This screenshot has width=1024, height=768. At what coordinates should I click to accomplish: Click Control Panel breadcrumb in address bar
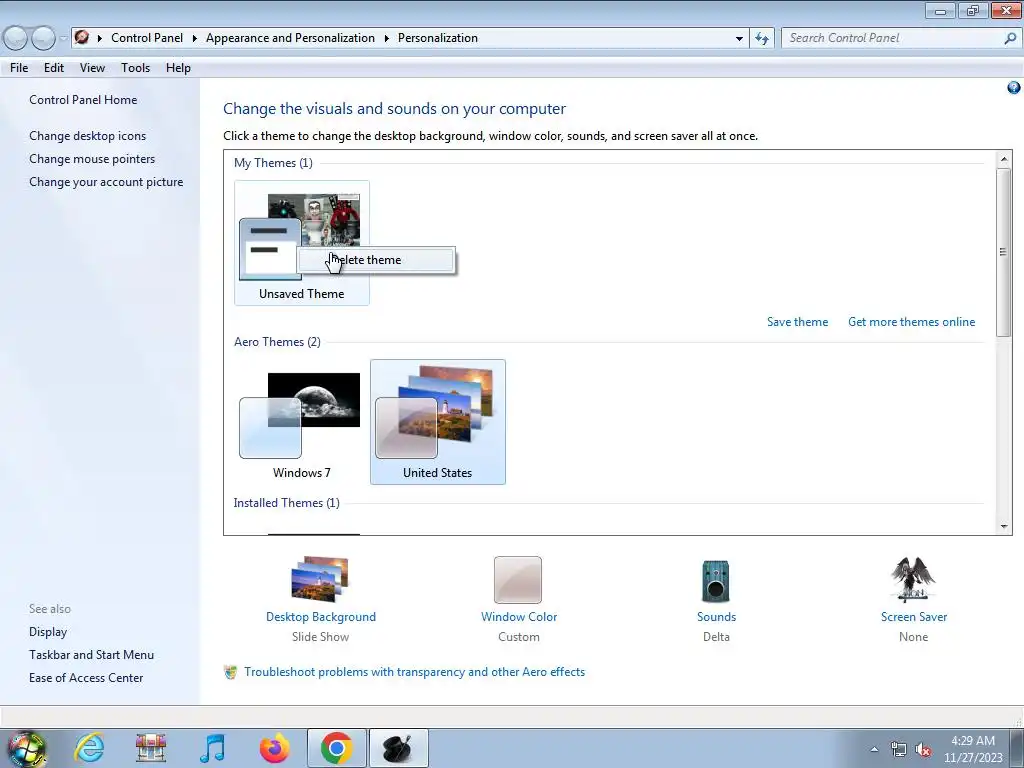[147, 38]
